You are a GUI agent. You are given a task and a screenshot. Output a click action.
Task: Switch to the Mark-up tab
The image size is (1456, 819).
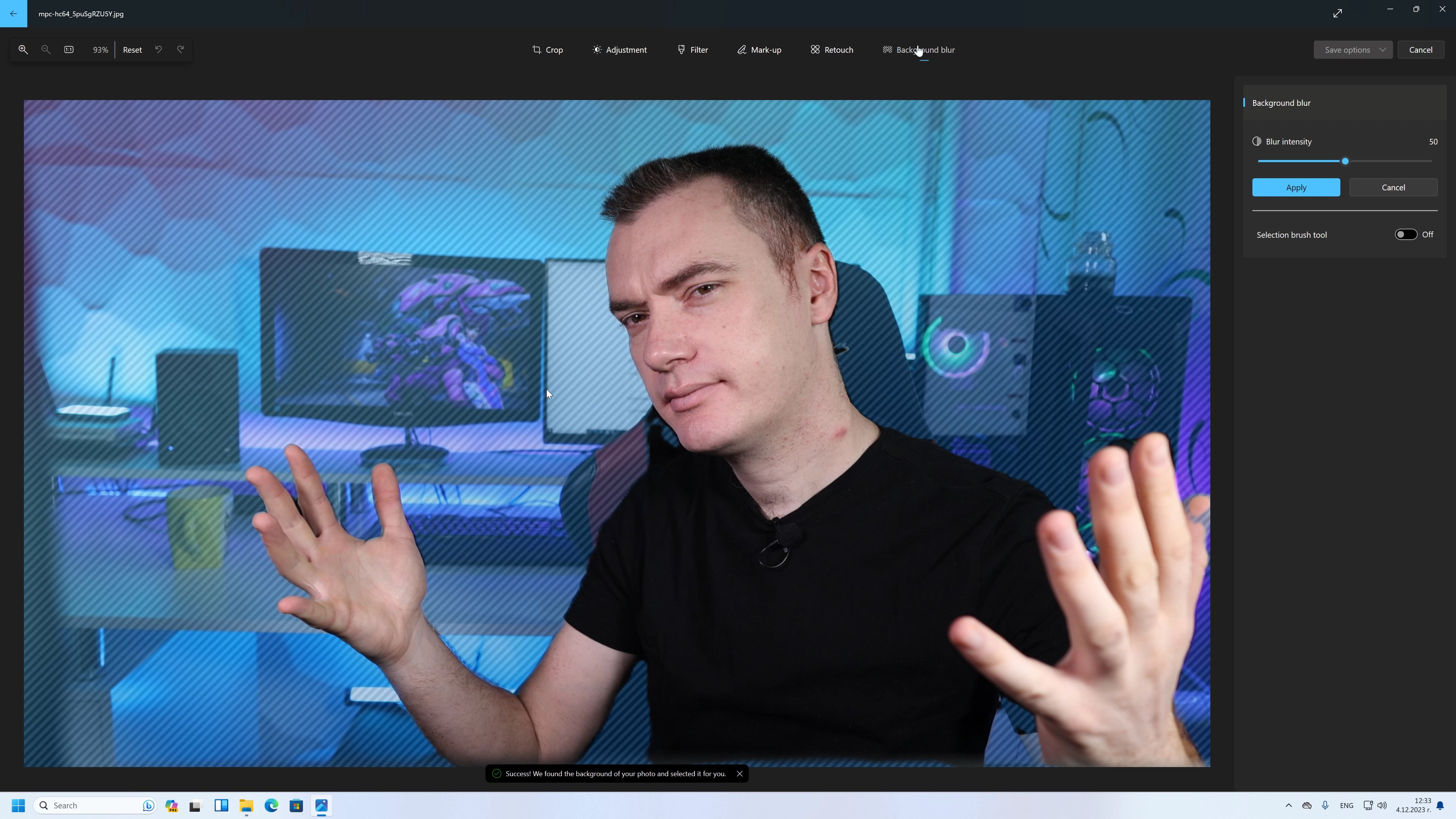[759, 50]
